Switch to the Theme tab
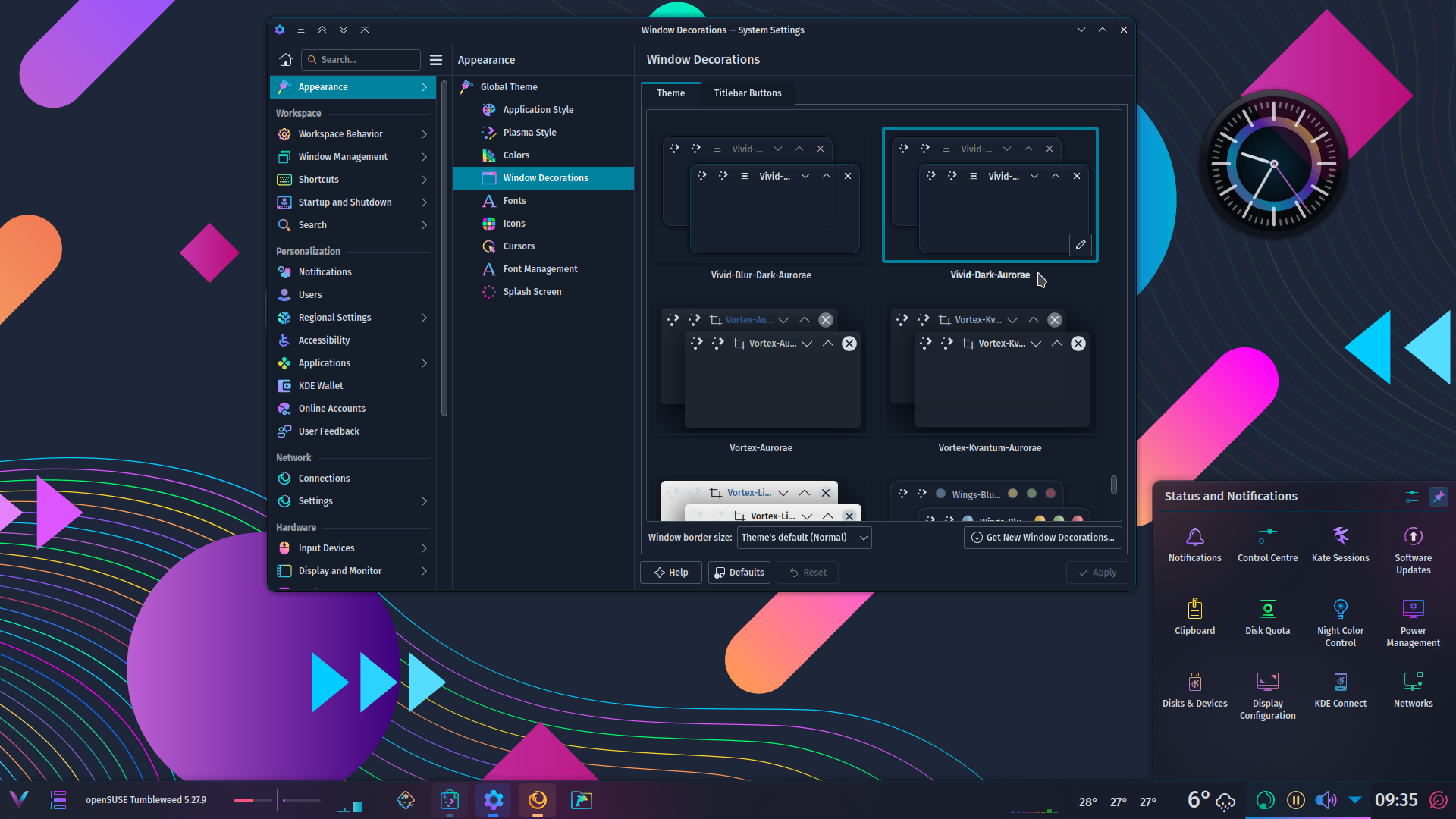The width and height of the screenshot is (1456, 819). tap(670, 93)
